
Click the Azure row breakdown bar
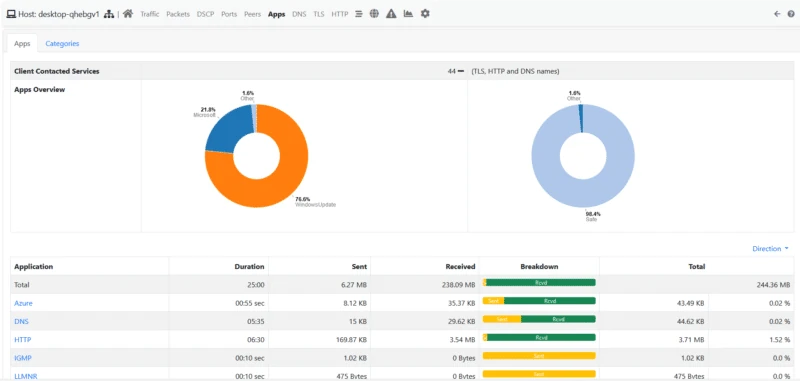(x=539, y=301)
